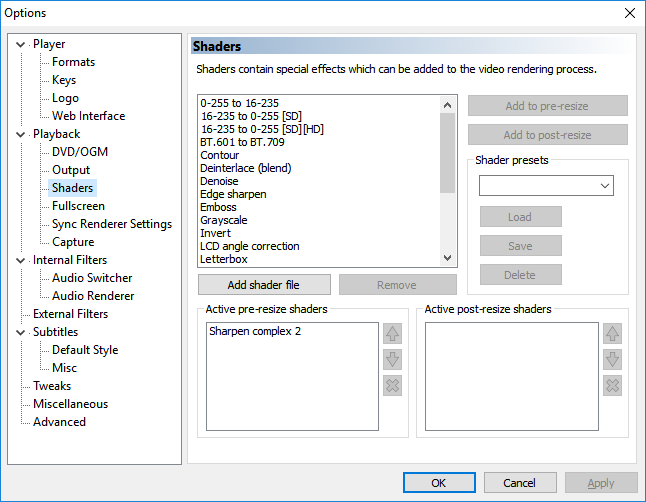646x502 pixels.
Task: Open the Advanced settings page
Action: click(x=59, y=422)
